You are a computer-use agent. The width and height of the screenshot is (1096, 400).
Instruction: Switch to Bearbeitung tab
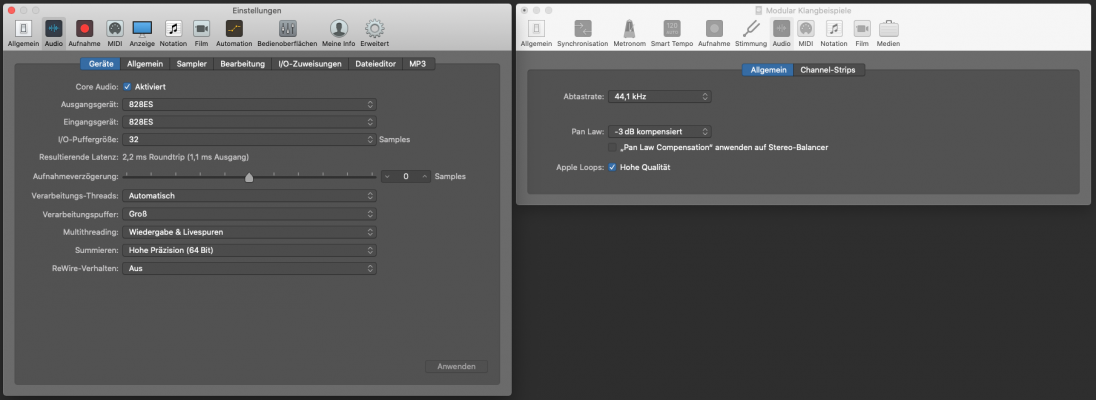243,64
